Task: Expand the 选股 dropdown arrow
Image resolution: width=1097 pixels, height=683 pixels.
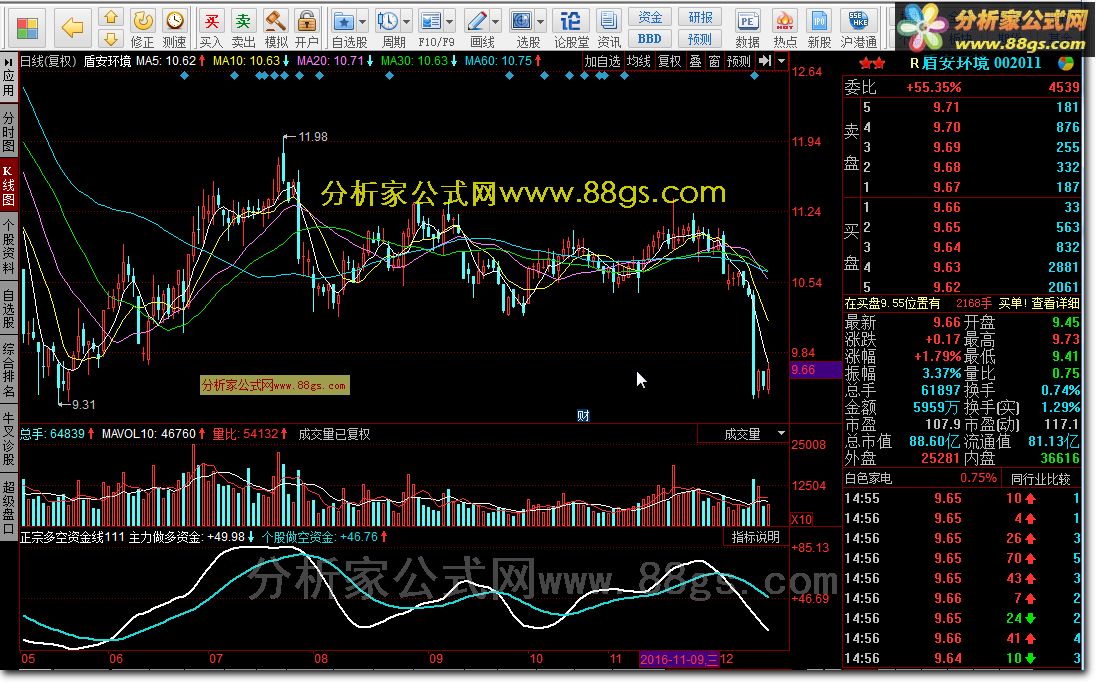Action: (x=540, y=21)
